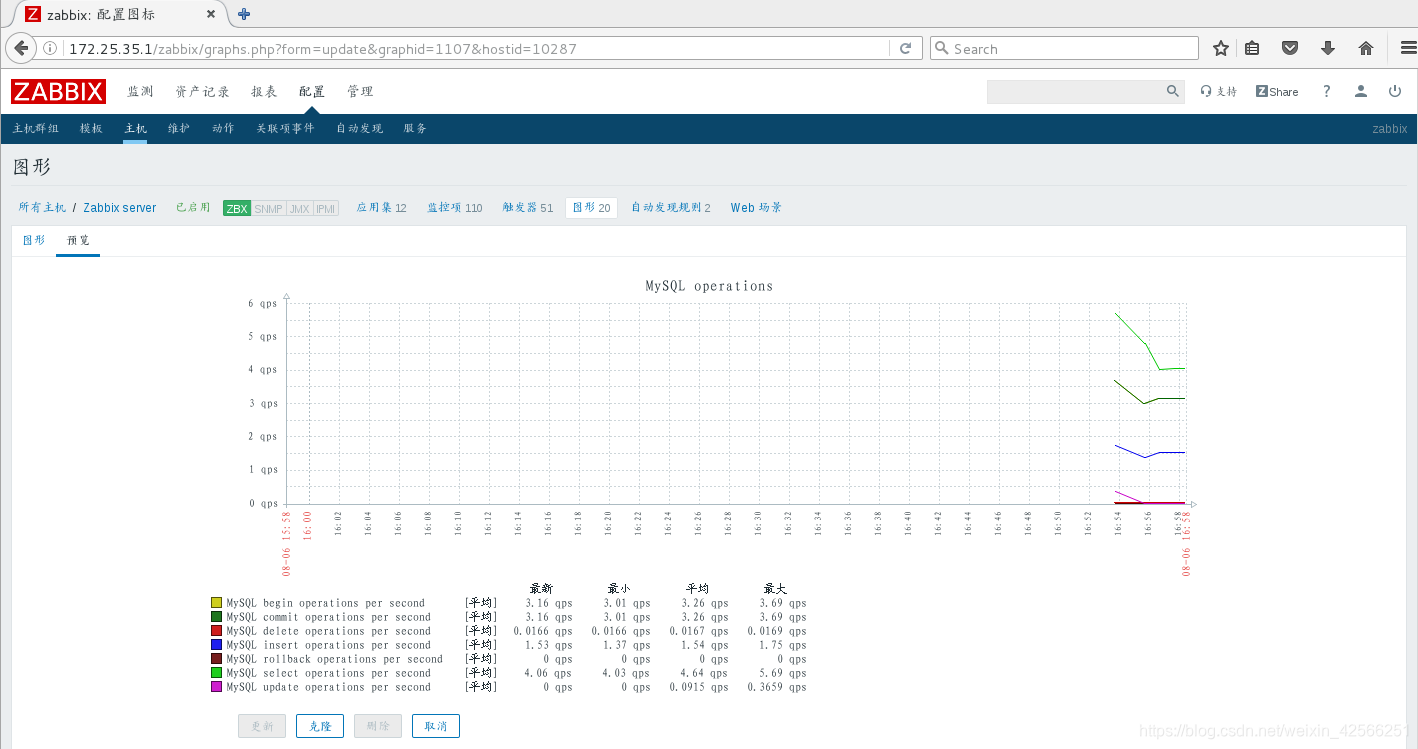The width and height of the screenshot is (1418, 749).
Task: Focus the browser URL address field
Action: point(476,48)
